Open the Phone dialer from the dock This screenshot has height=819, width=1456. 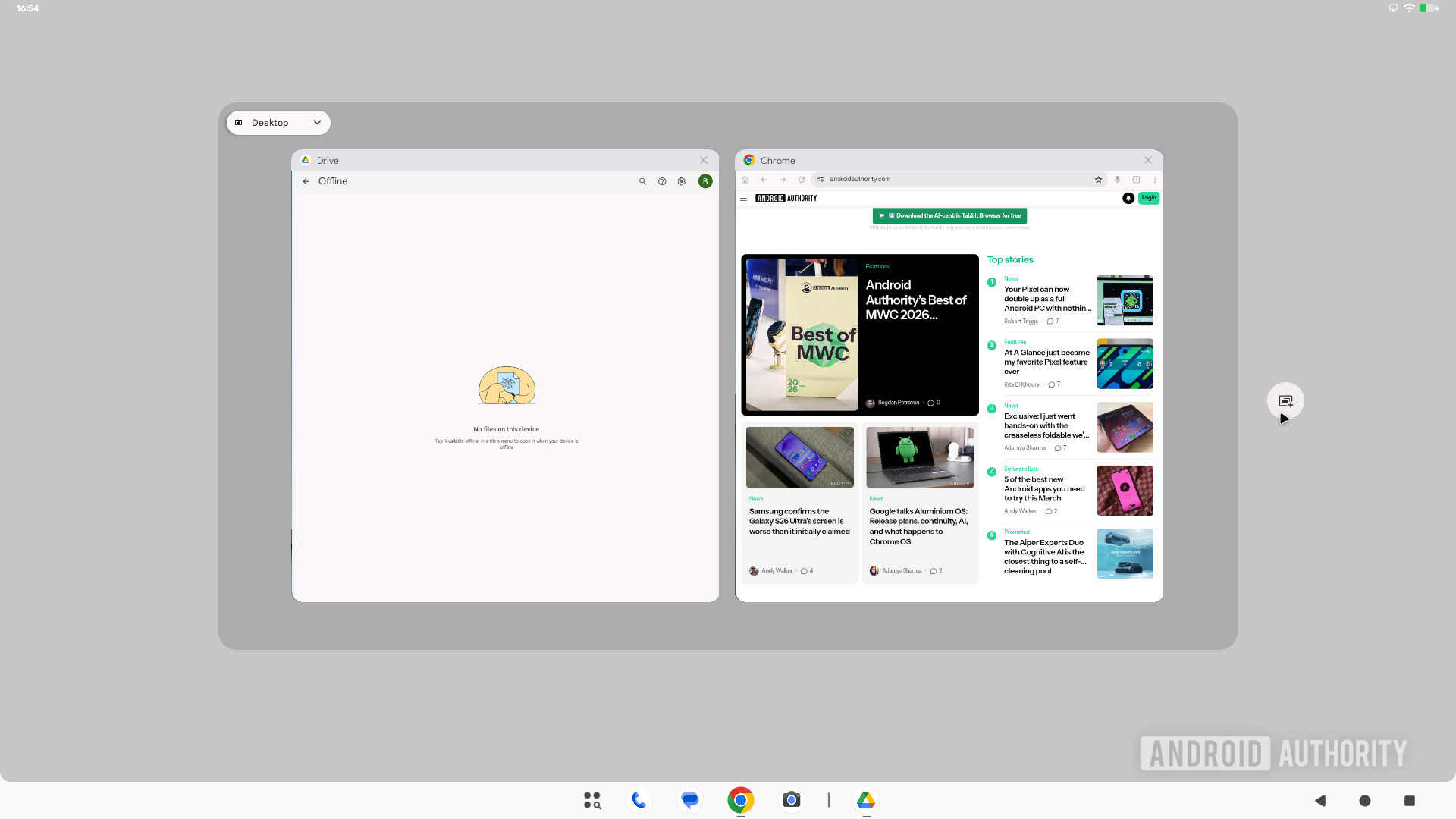[639, 800]
